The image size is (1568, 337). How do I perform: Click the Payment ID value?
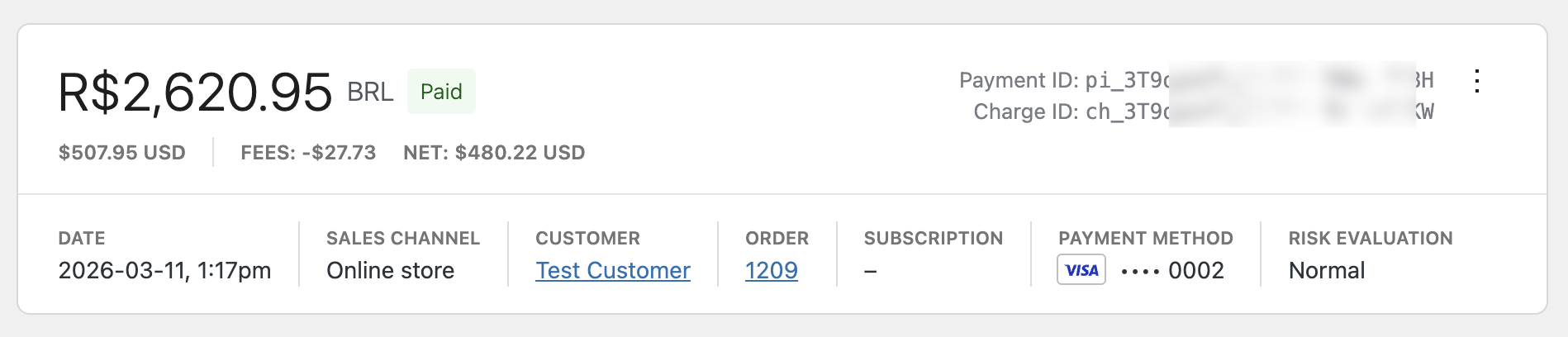[x=1258, y=80]
